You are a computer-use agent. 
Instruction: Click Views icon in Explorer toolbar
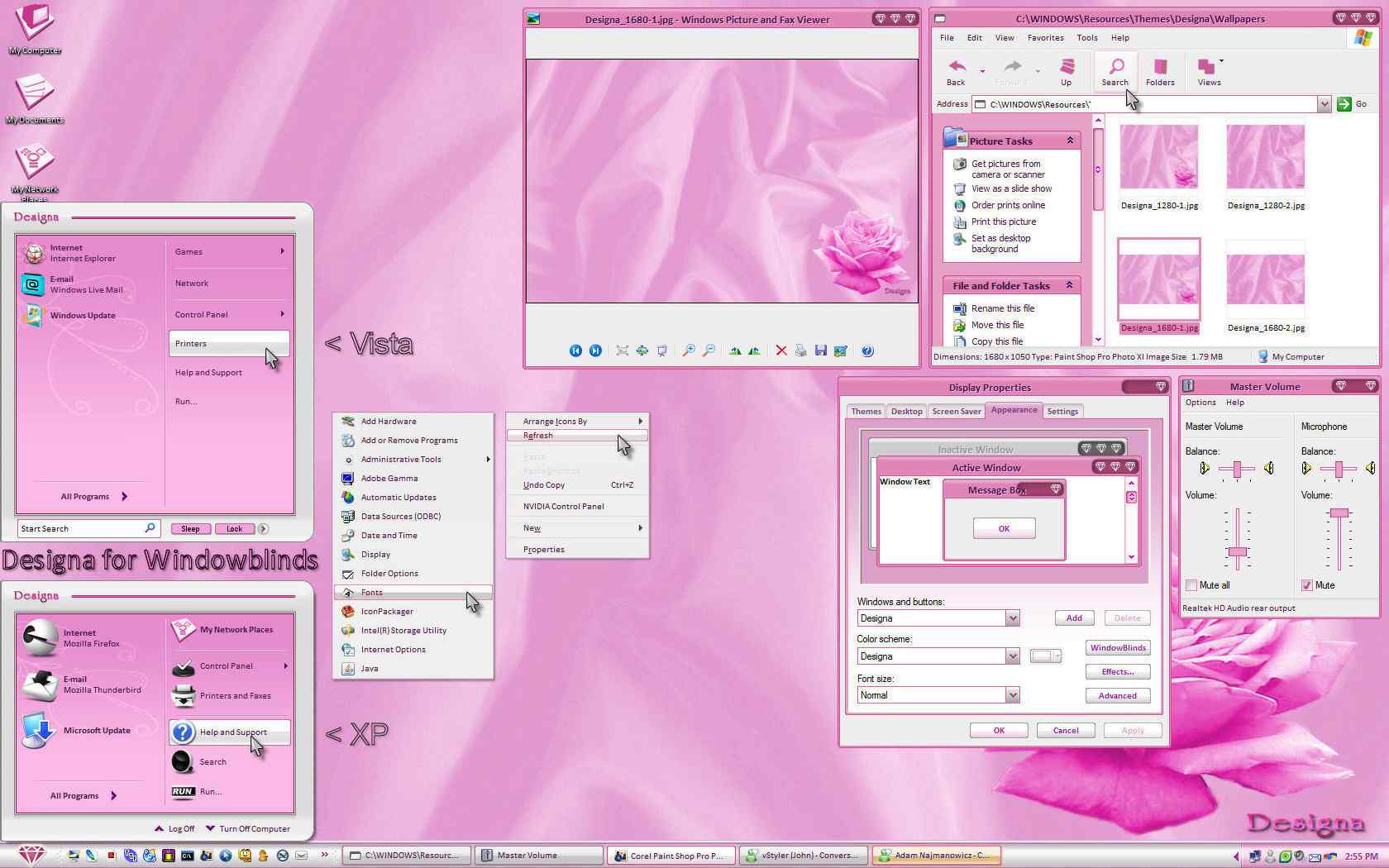pos(1210,72)
